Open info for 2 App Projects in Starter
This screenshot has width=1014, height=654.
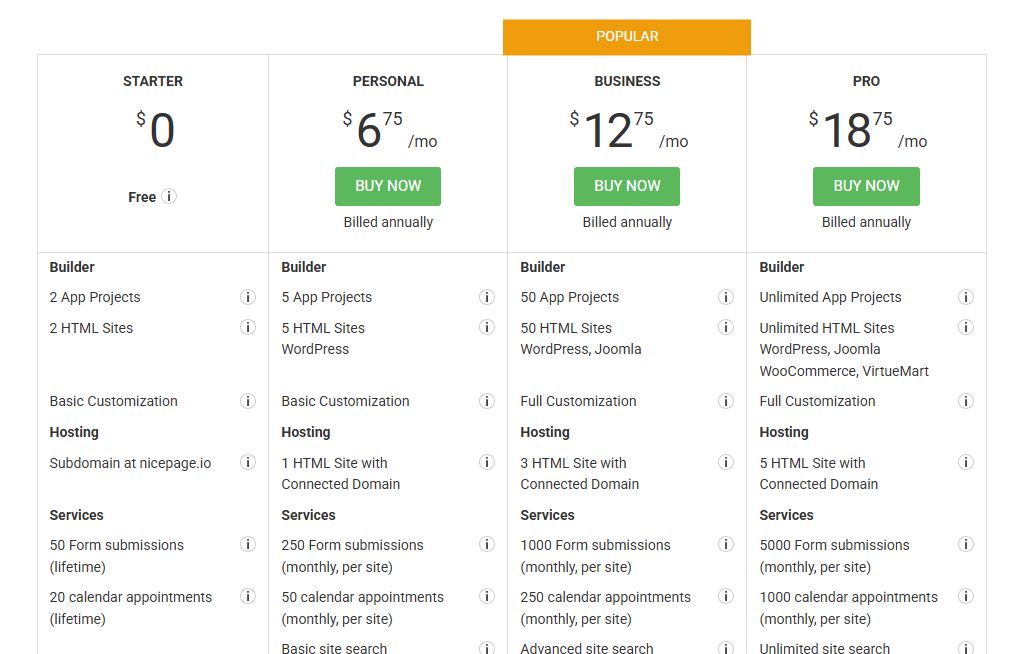248,297
